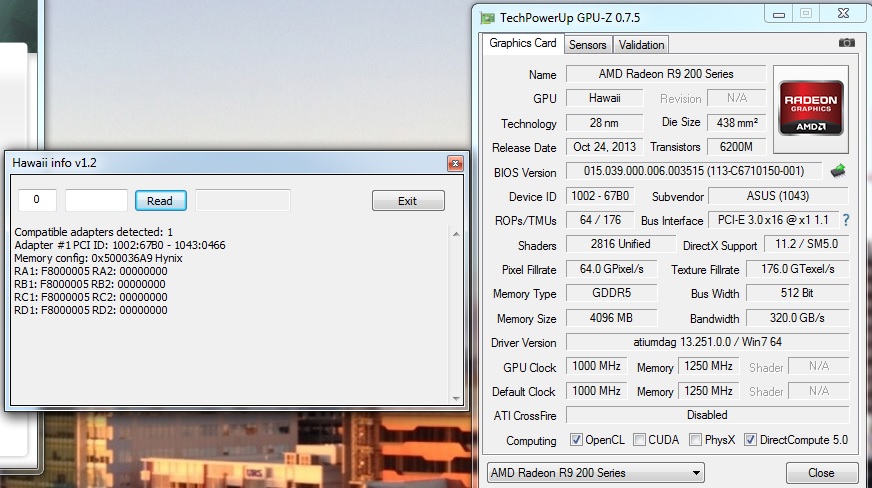Toggle the CUDA checkbox
The height and width of the screenshot is (488, 872).
click(640, 440)
